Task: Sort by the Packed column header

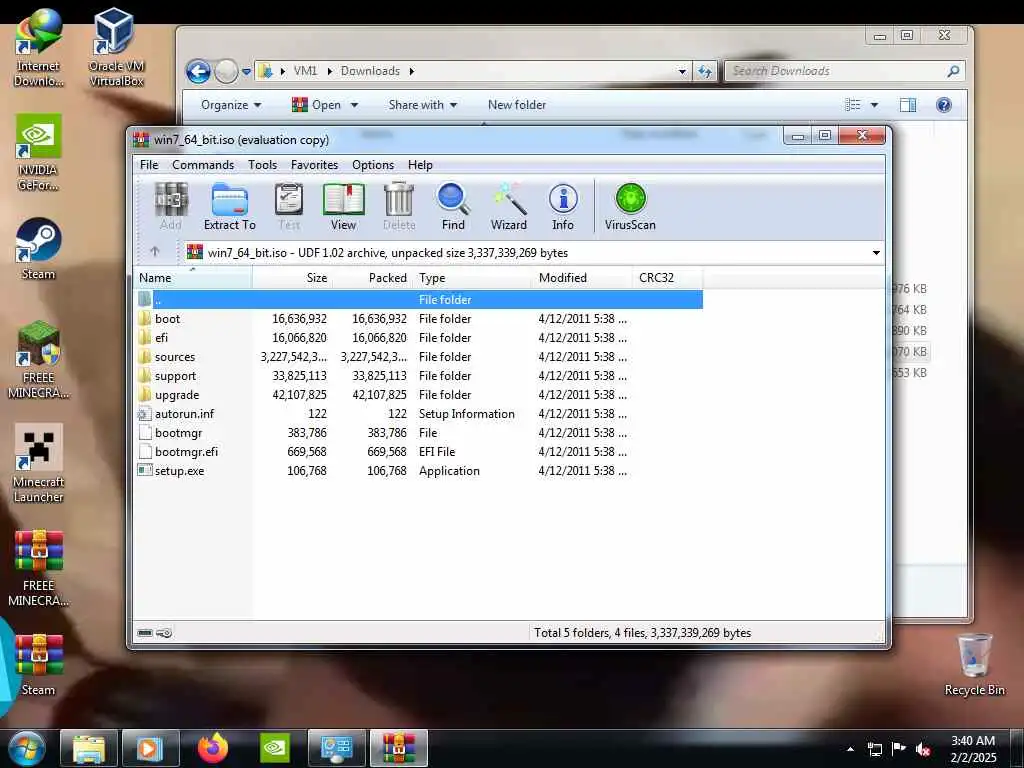Action: pyautogui.click(x=373, y=278)
